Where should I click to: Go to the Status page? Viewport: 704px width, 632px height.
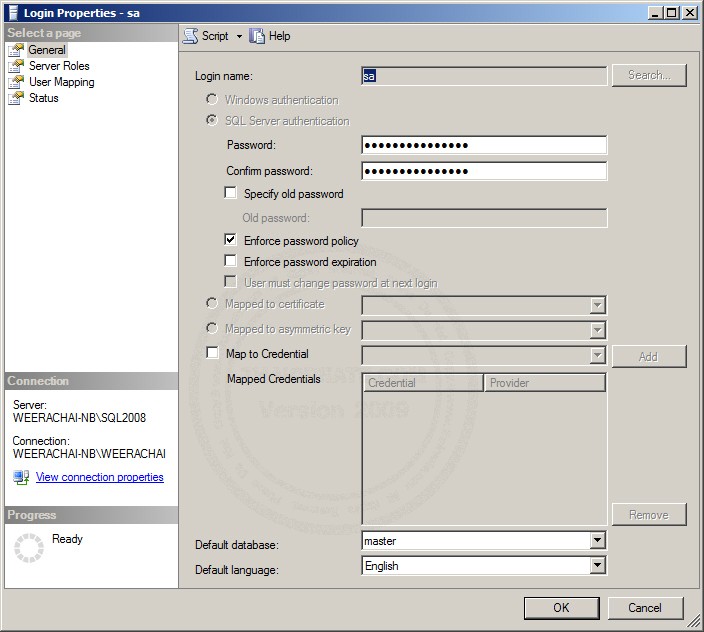pos(44,98)
